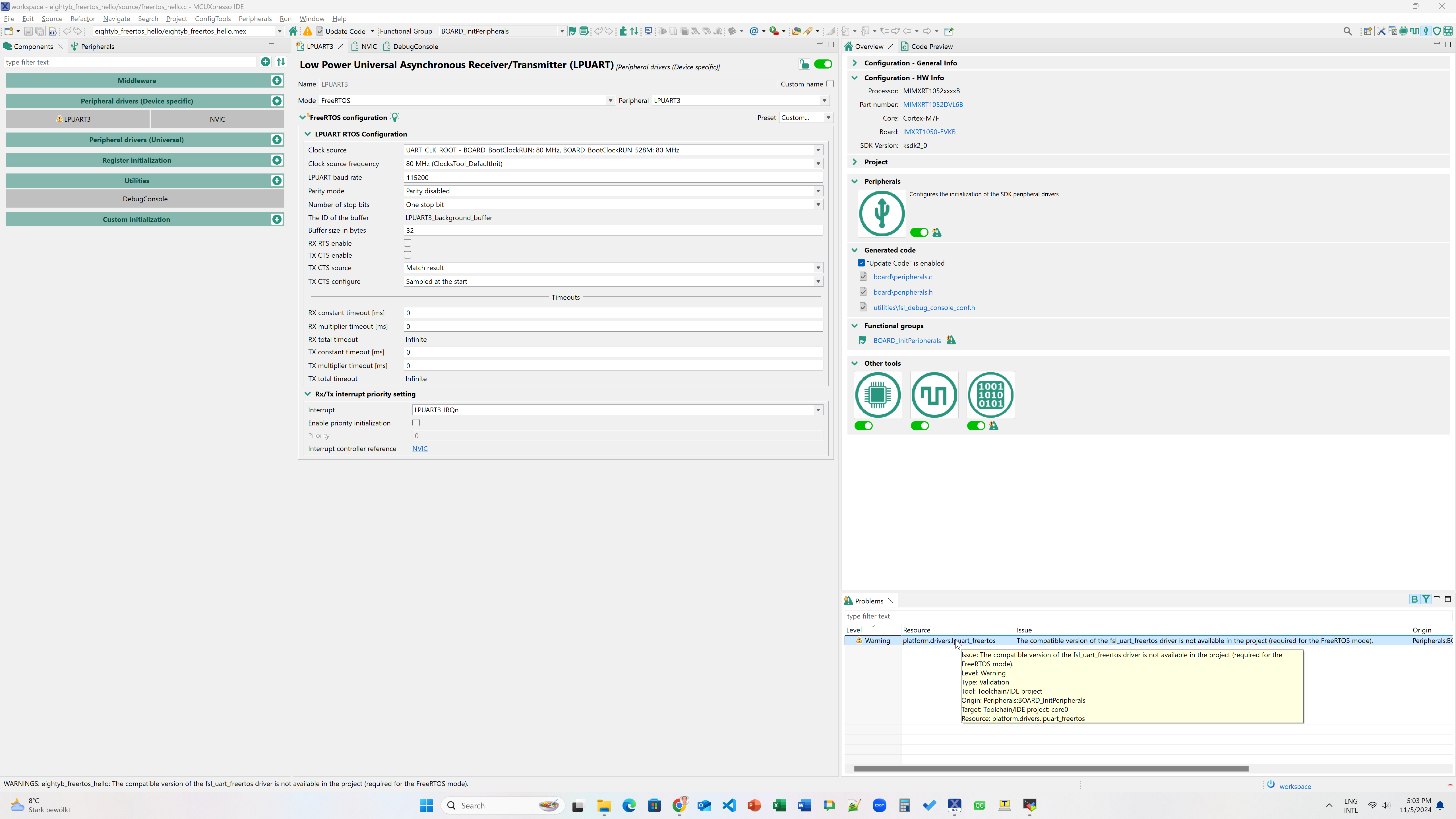Collapse the Configuration - HW Info section
The width and height of the screenshot is (1456, 819).
point(855,77)
